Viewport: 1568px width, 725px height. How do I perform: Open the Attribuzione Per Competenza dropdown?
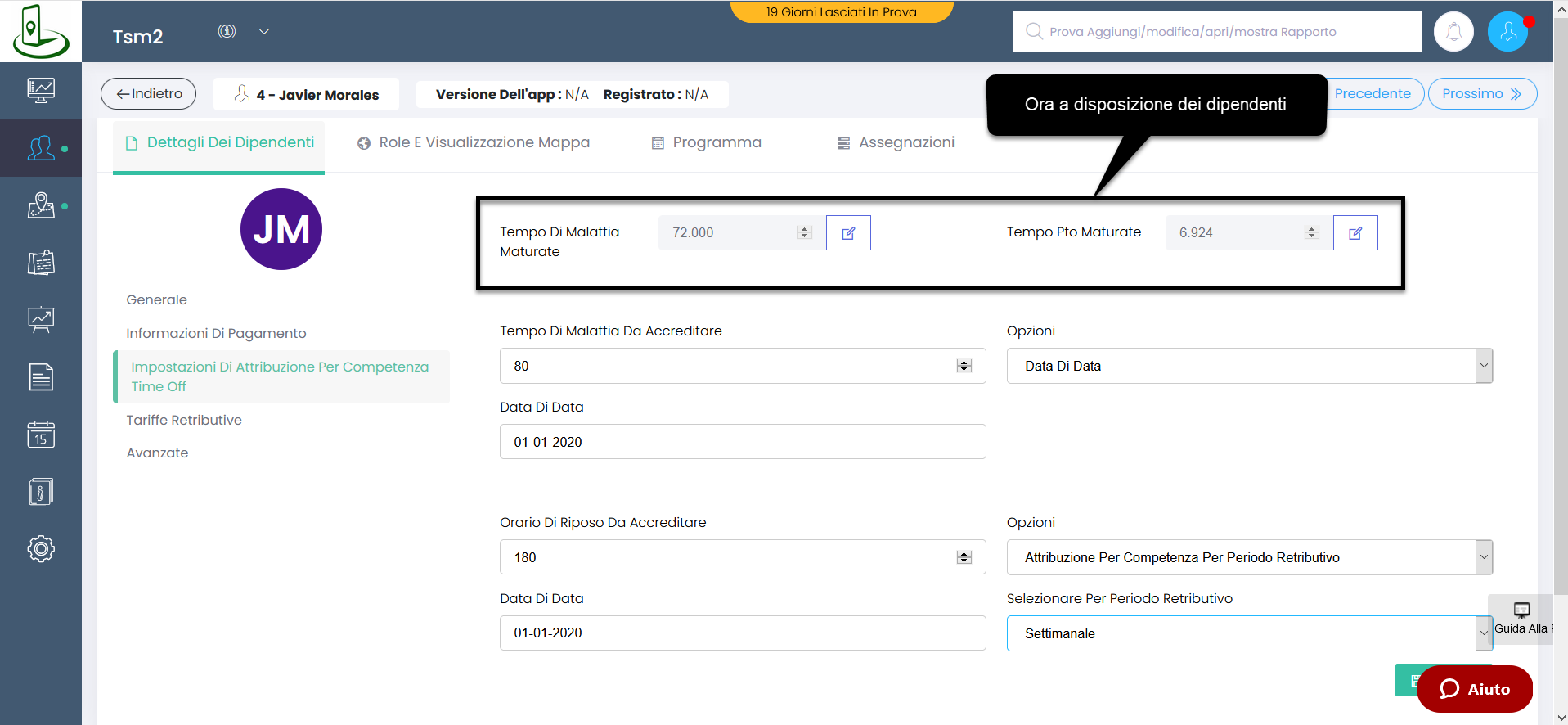click(x=1483, y=557)
